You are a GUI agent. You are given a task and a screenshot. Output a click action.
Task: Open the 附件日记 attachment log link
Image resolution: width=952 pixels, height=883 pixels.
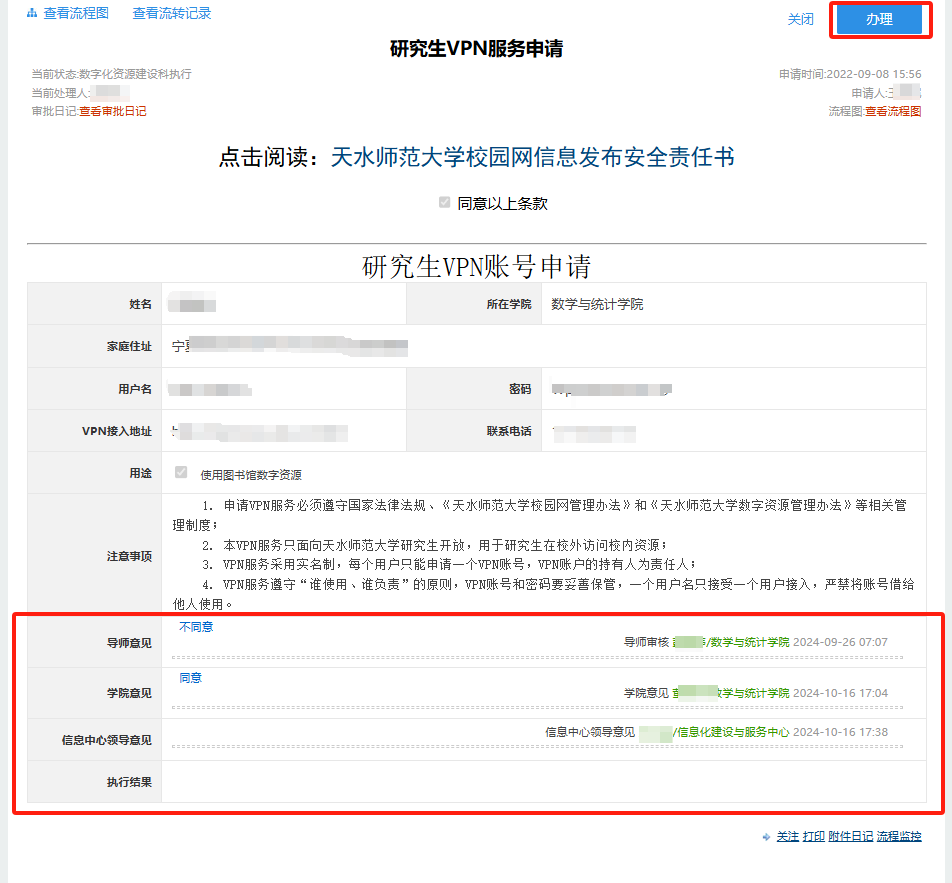pos(850,837)
